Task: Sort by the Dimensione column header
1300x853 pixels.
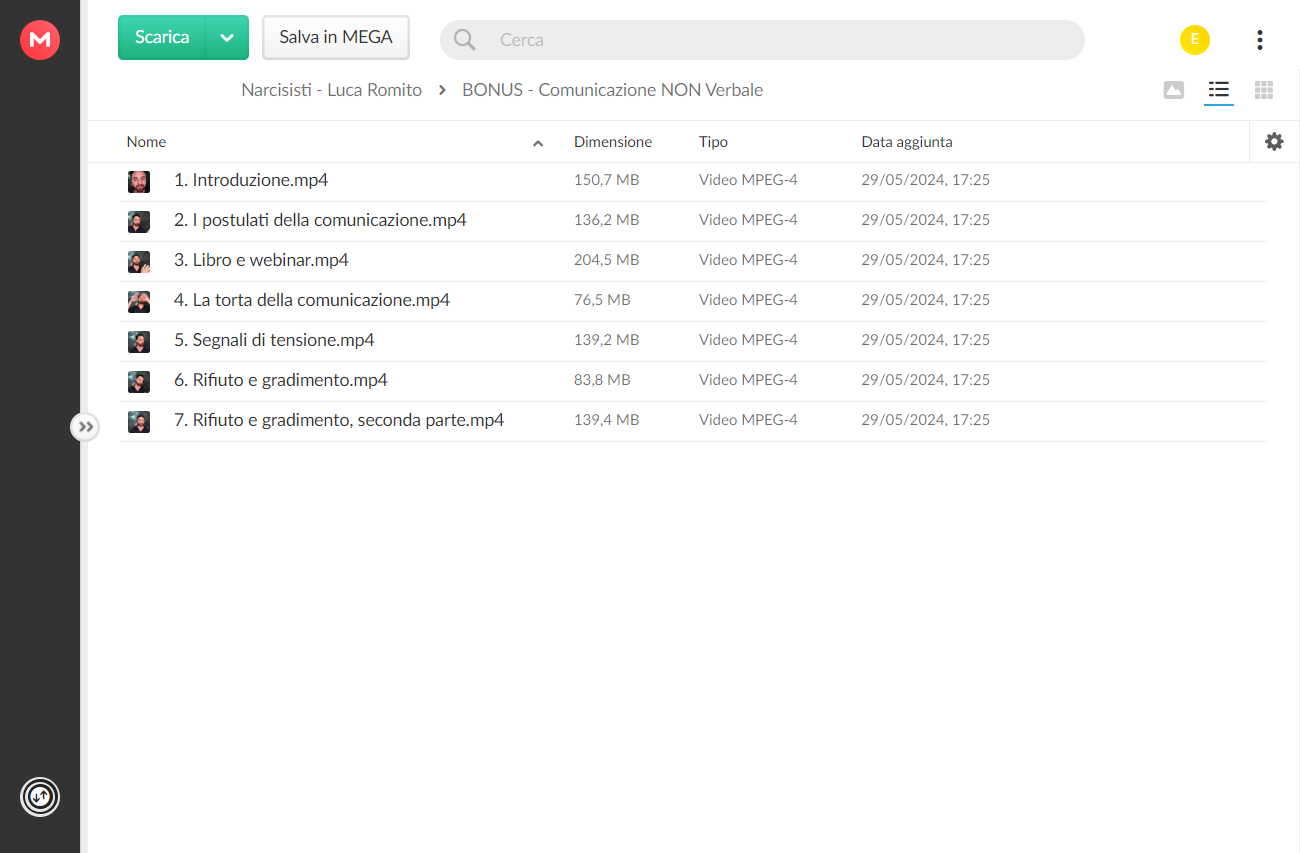Action: [x=613, y=142]
